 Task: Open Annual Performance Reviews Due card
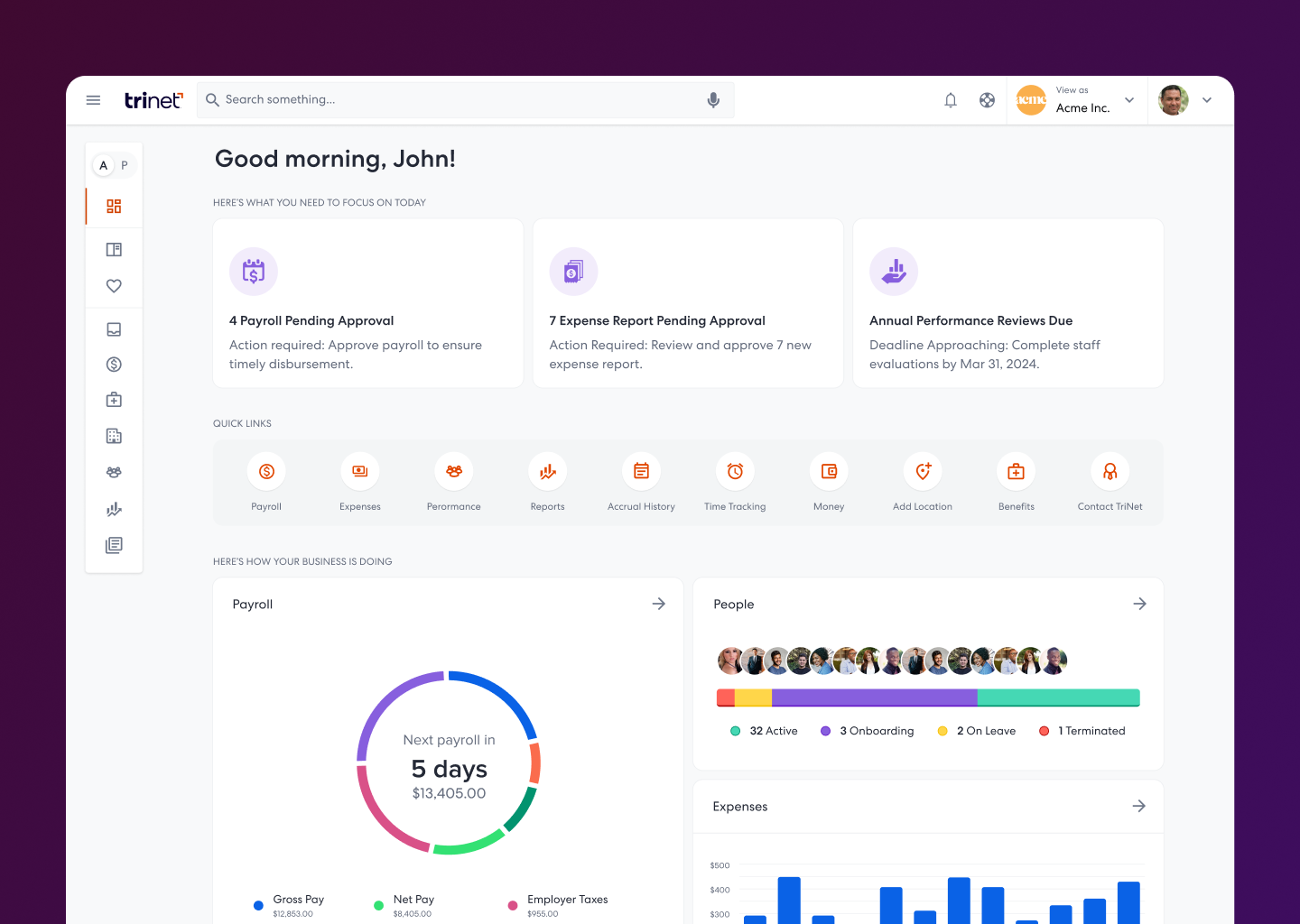[1007, 303]
